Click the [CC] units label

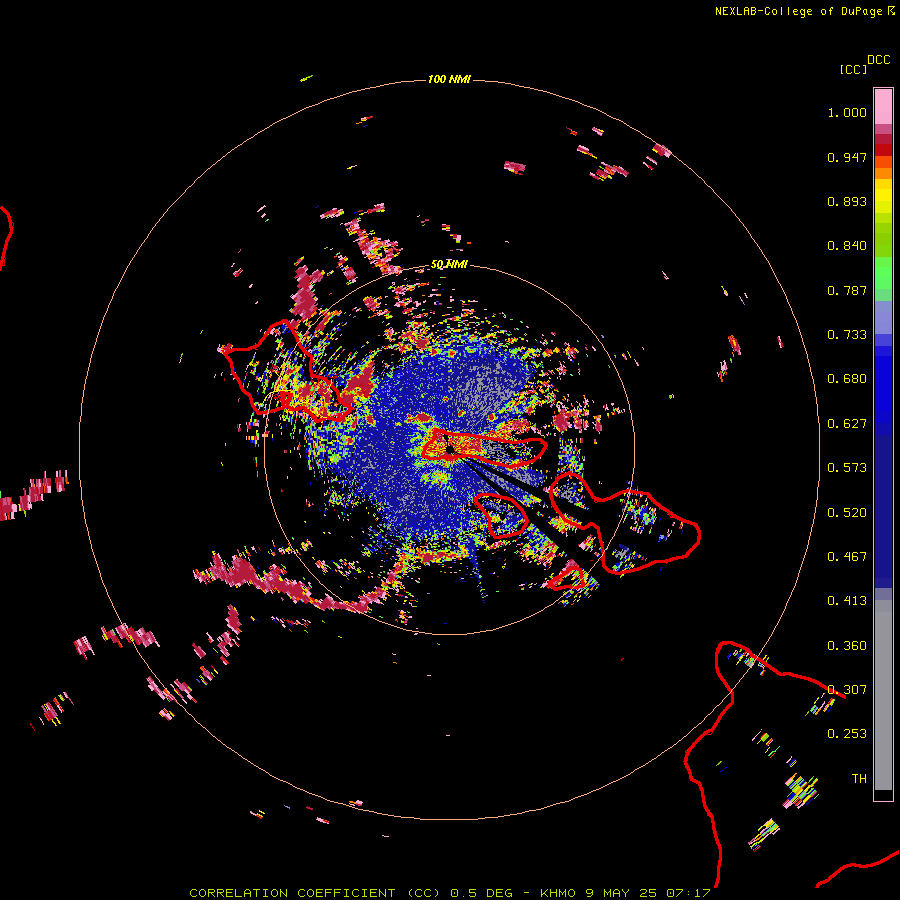[x=853, y=69]
